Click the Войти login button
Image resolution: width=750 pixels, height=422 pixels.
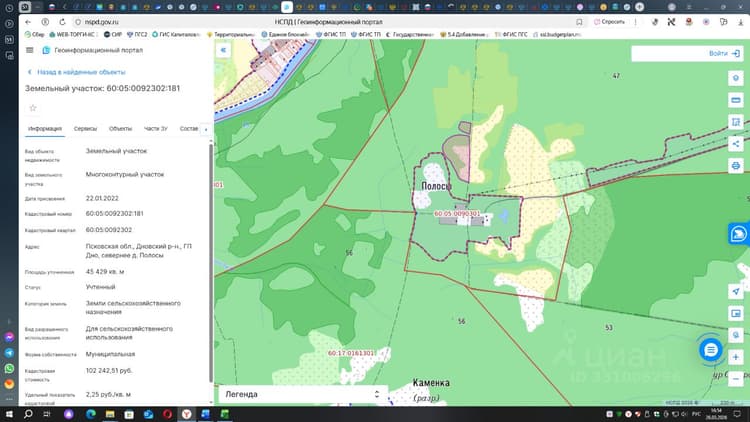click(x=724, y=54)
